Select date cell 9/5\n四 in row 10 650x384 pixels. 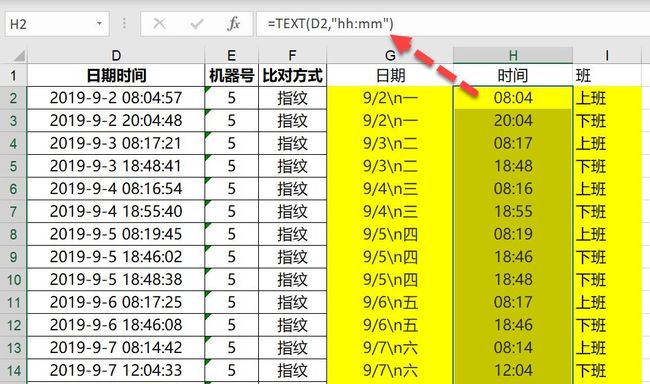click(x=390, y=279)
